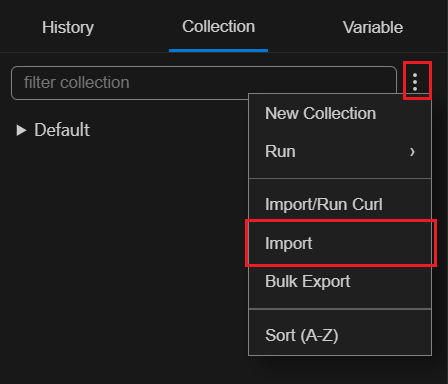Open the three-dot collection options menu
The width and height of the screenshot is (448, 384).
(x=415, y=82)
